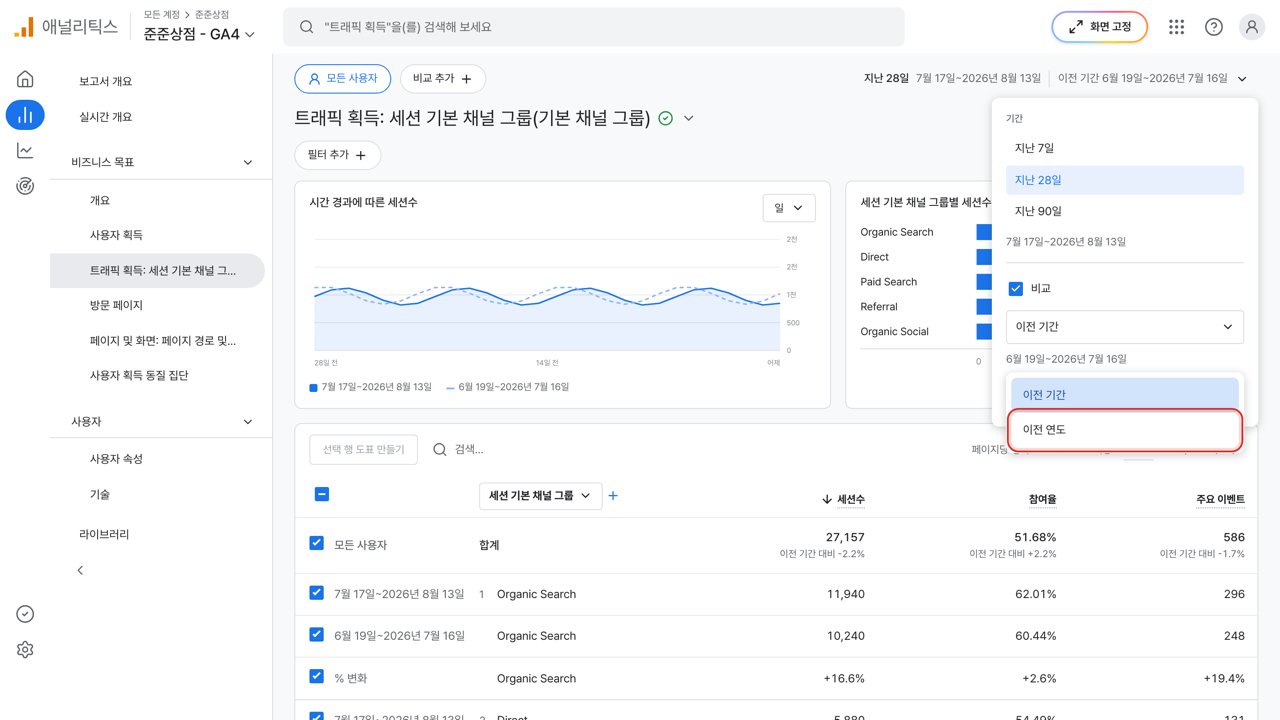Open the help question mark icon
The height and width of the screenshot is (720, 1280).
[x=1214, y=27]
